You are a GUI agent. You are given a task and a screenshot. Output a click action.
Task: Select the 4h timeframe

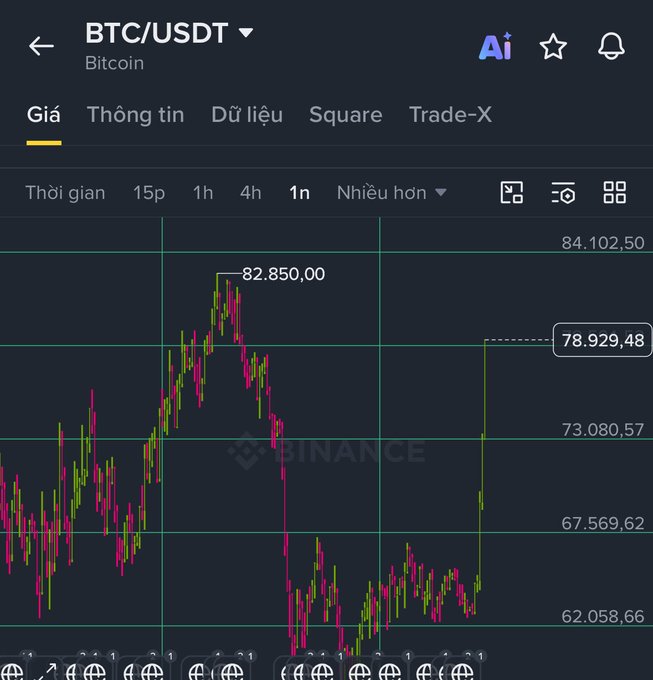coord(251,193)
